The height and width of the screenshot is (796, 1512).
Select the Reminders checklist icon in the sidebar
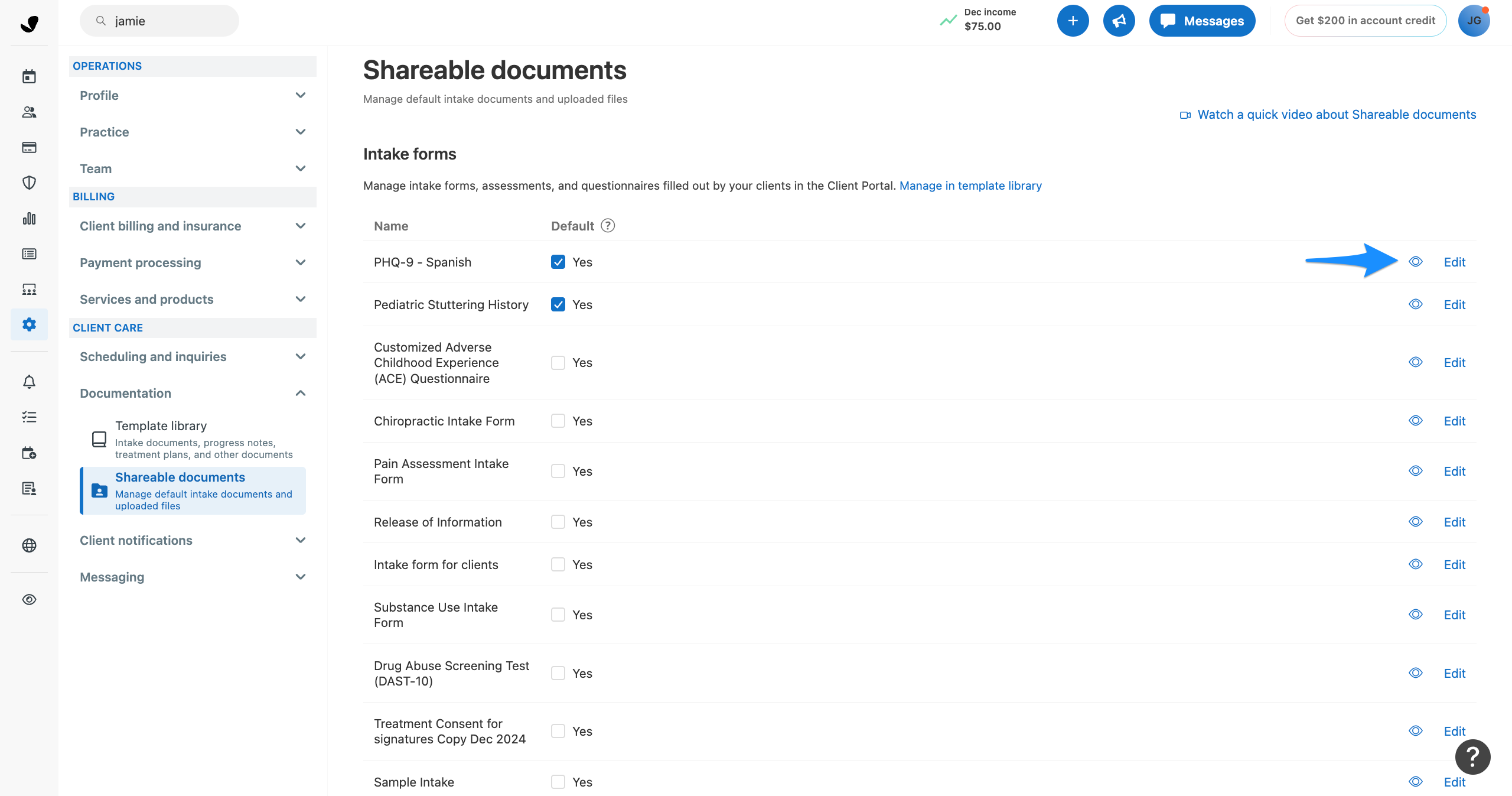tap(29, 417)
